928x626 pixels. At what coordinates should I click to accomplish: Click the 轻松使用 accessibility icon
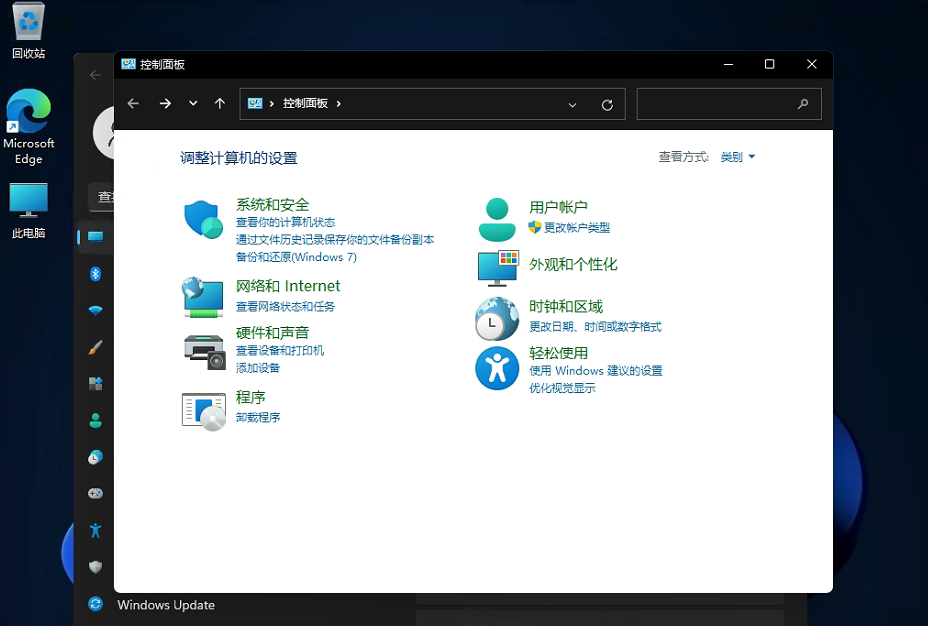[497, 368]
